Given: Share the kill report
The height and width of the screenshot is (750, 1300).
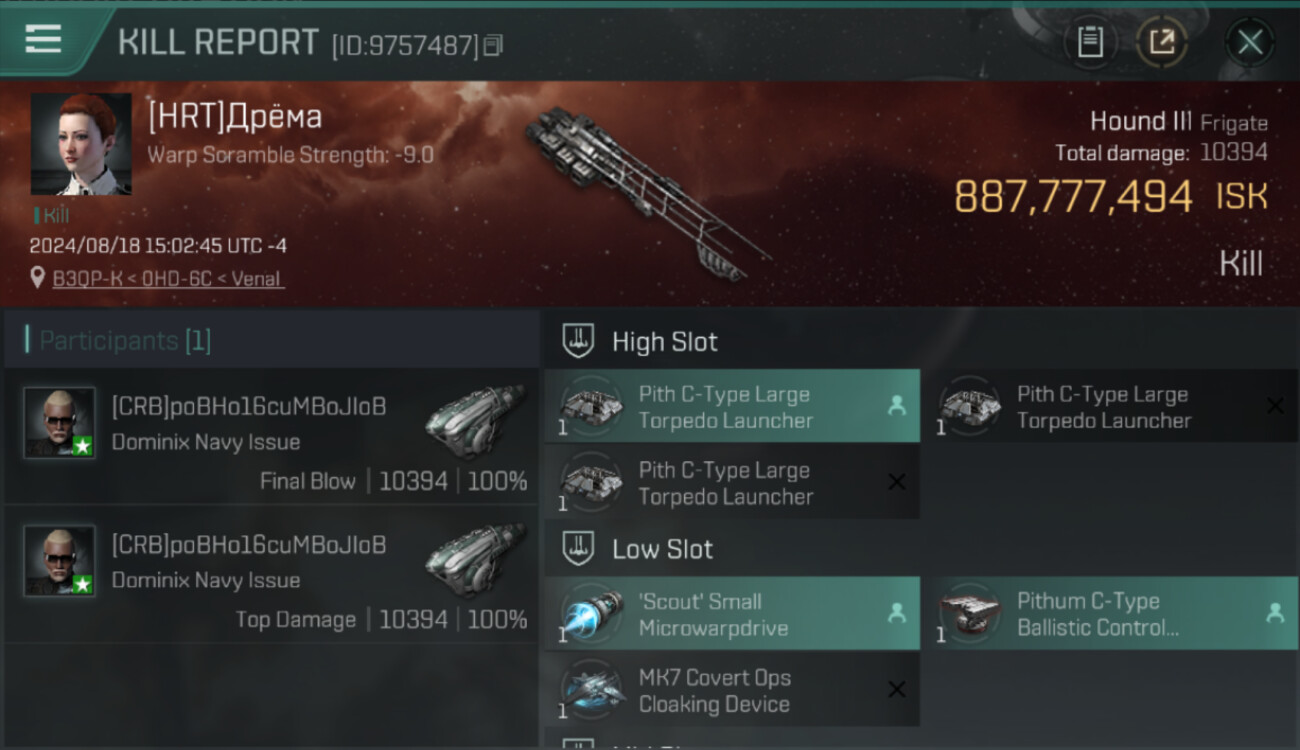Looking at the screenshot, I should 1161,42.
